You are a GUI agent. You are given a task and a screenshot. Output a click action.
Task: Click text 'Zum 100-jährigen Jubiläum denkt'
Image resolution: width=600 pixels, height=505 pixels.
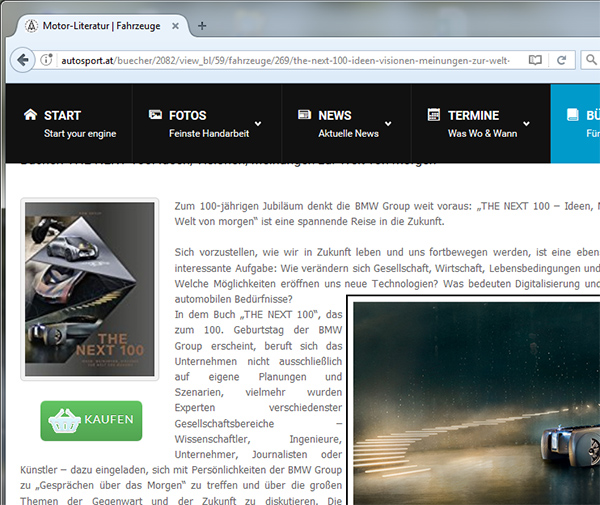tap(254, 206)
